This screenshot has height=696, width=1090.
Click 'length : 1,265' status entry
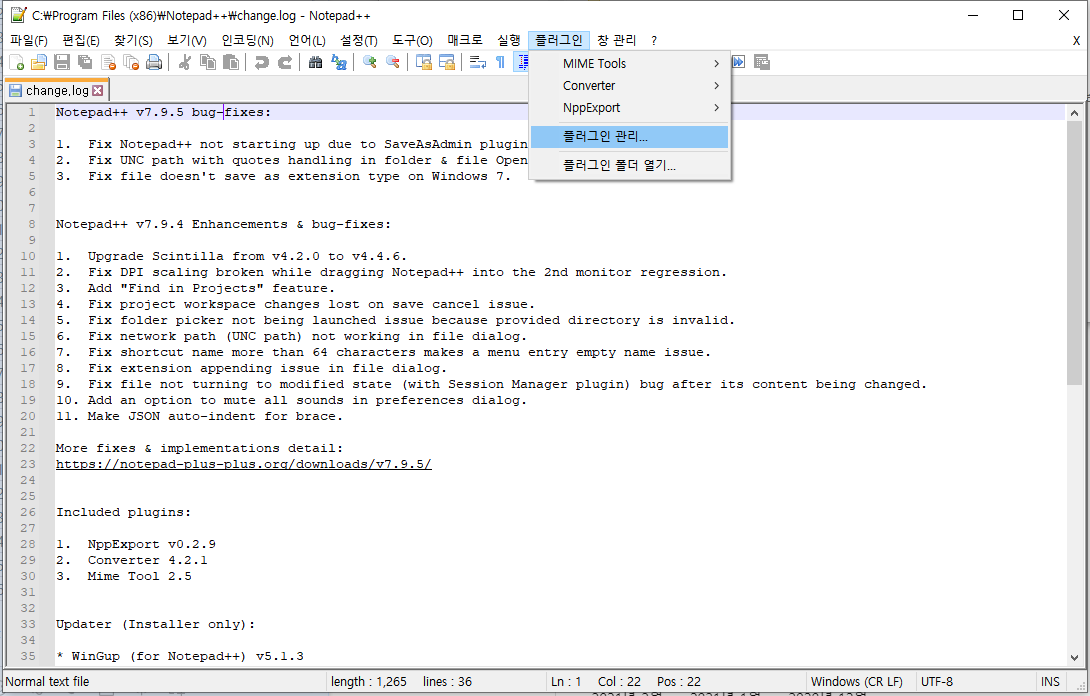[x=368, y=681]
